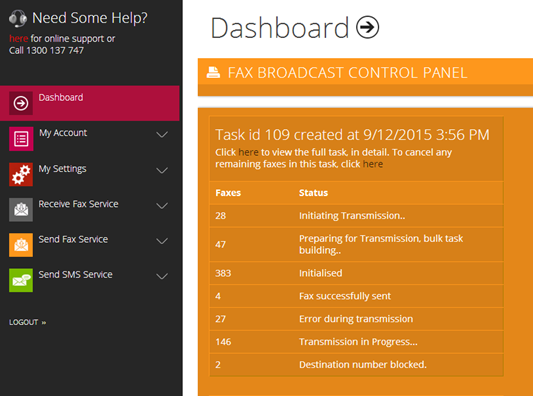The width and height of the screenshot is (533, 396).
Task: Click the large Dashboard page heading
Action: click(x=279, y=28)
